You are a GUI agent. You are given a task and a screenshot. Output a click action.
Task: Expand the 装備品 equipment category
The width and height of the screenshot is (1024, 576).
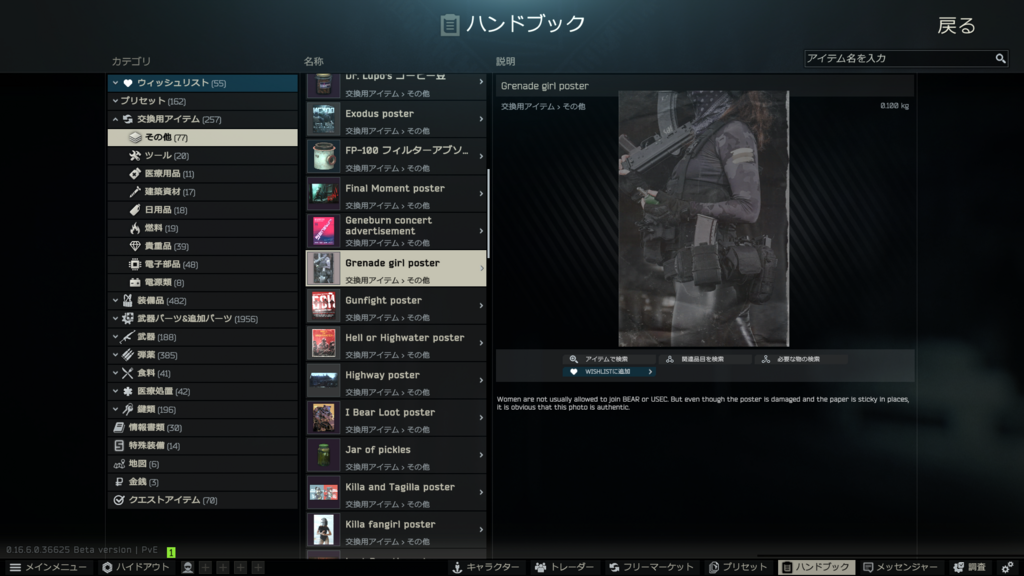click(x=116, y=300)
